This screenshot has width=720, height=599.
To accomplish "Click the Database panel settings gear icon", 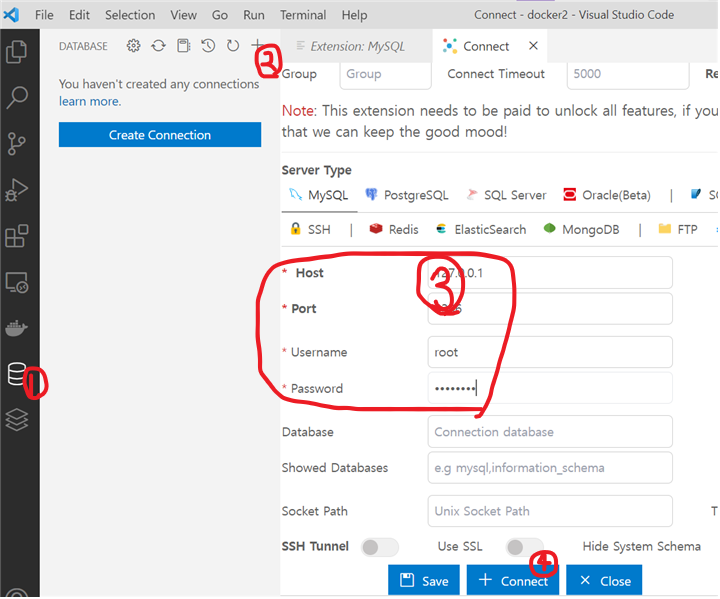I will 133,45.
